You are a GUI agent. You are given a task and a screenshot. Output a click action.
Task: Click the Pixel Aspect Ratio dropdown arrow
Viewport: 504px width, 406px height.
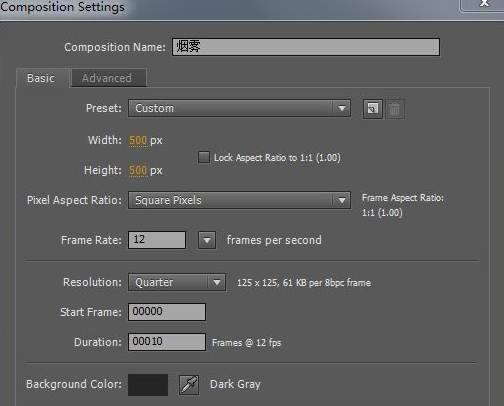[x=342, y=200]
